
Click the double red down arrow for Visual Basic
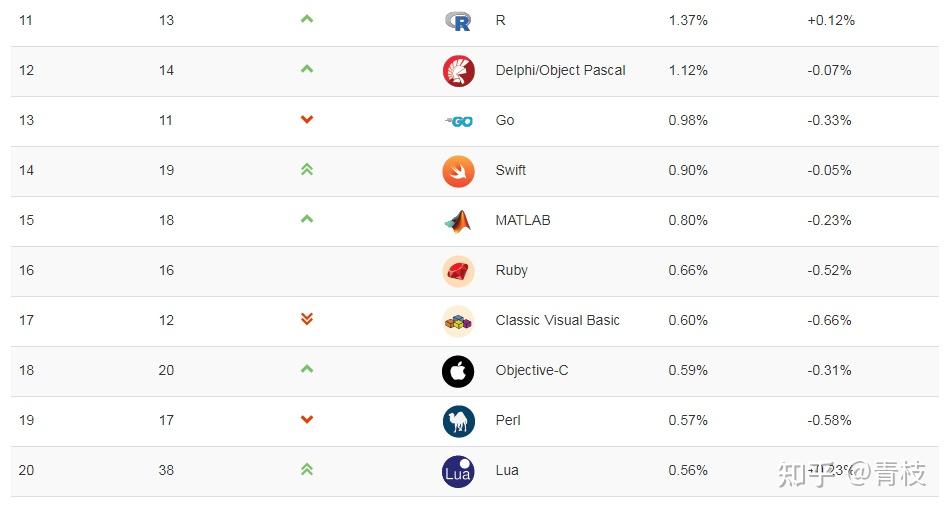pyautogui.click(x=307, y=319)
